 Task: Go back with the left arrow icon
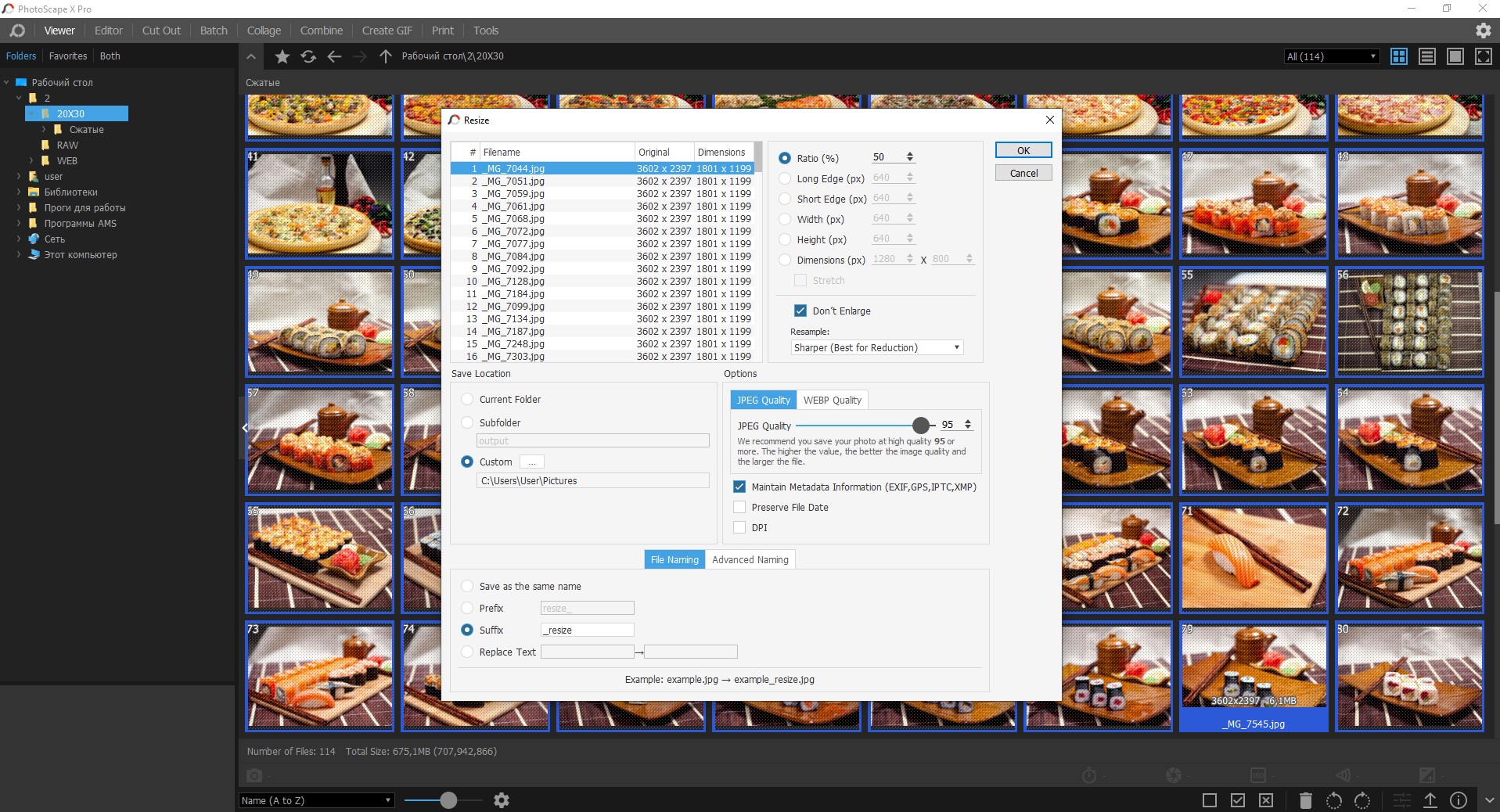pyautogui.click(x=334, y=56)
